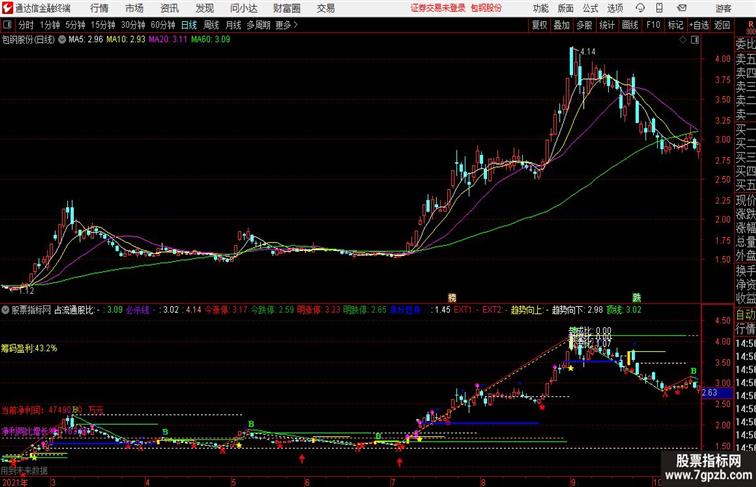The height and width of the screenshot is (487, 756).
Task: Click the MA60: 3.09 value
Action: pyautogui.click(x=210, y=40)
